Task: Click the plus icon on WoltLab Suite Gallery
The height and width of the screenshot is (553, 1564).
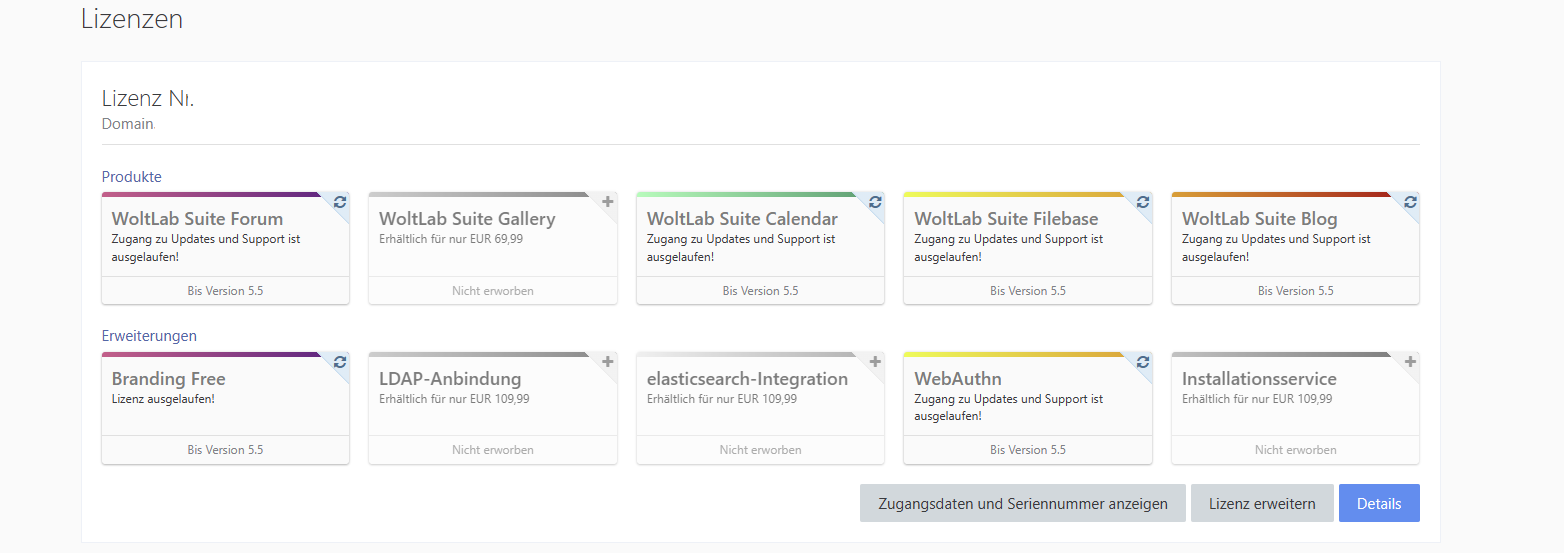Action: tap(607, 202)
